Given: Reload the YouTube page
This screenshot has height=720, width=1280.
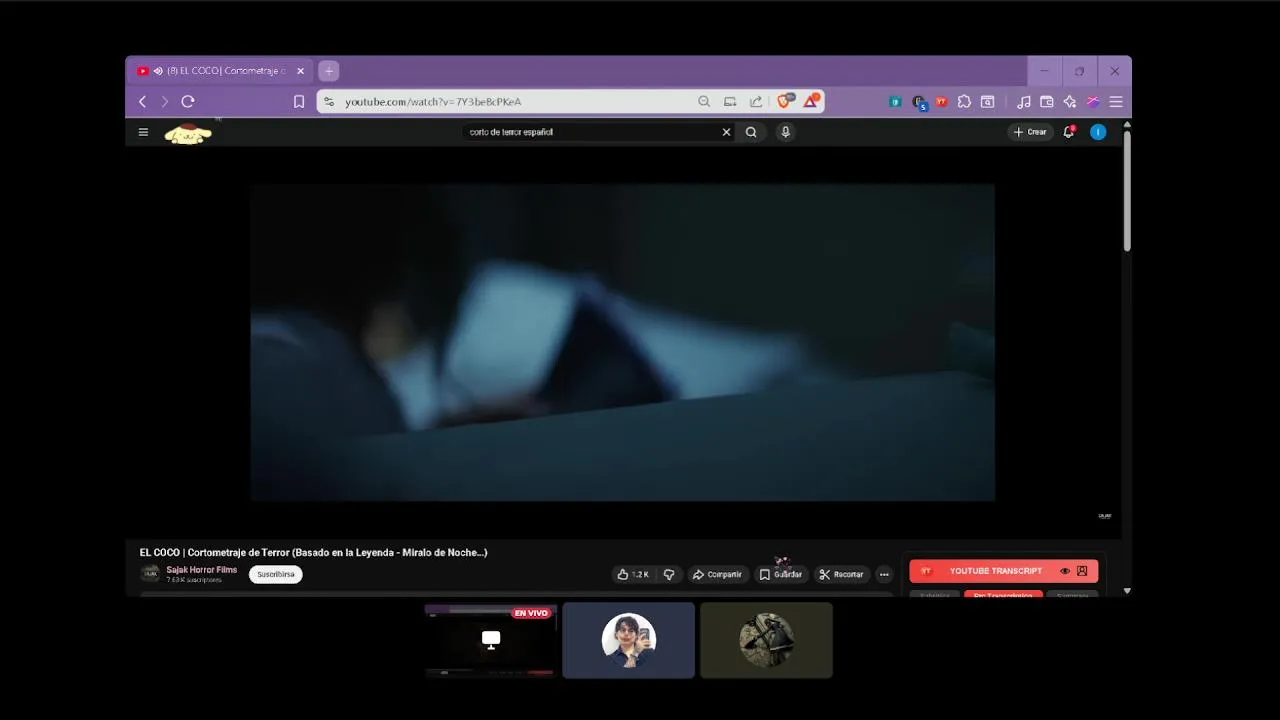Looking at the screenshot, I should (x=187, y=101).
